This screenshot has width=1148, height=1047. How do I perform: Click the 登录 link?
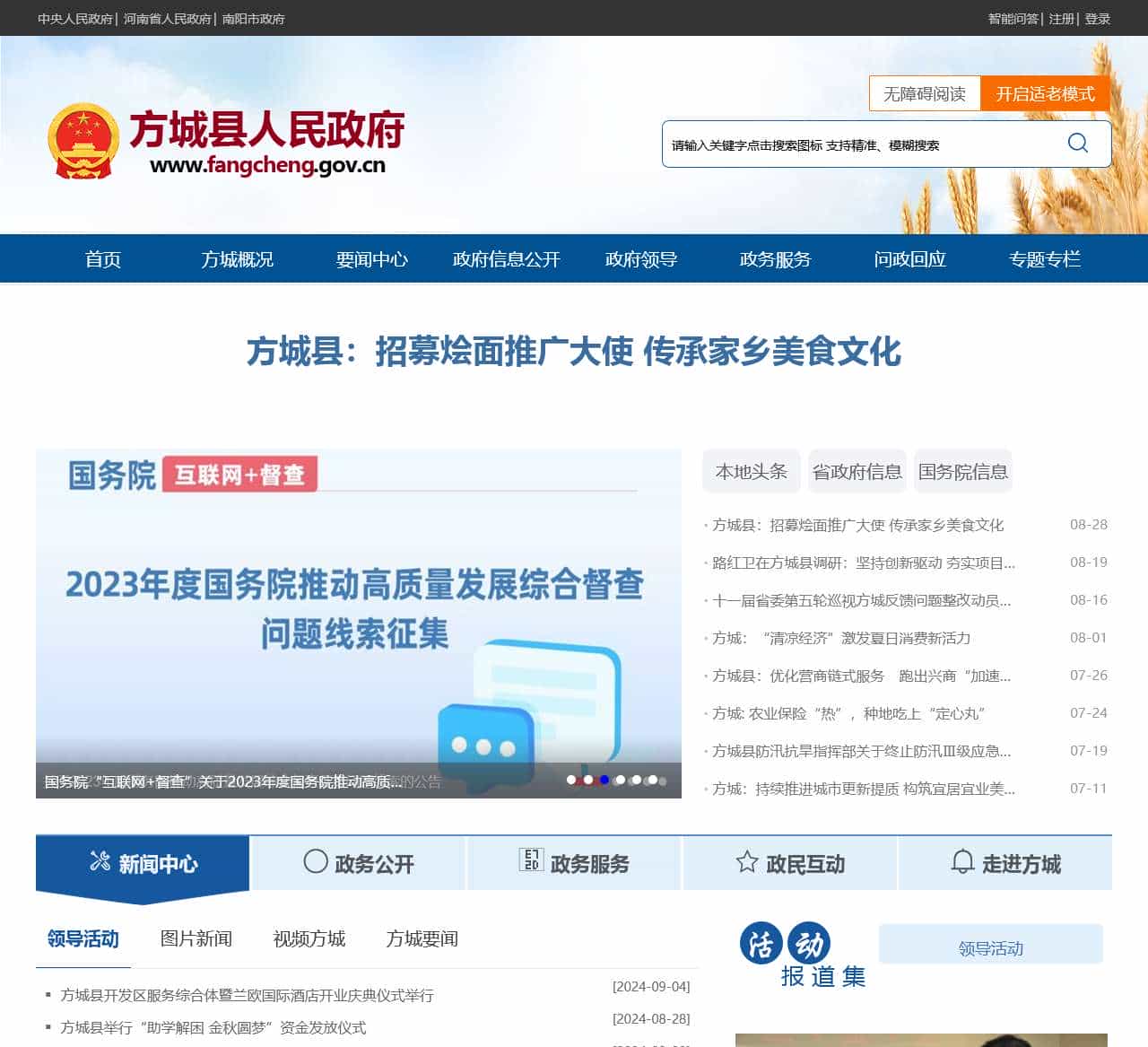(x=1098, y=19)
